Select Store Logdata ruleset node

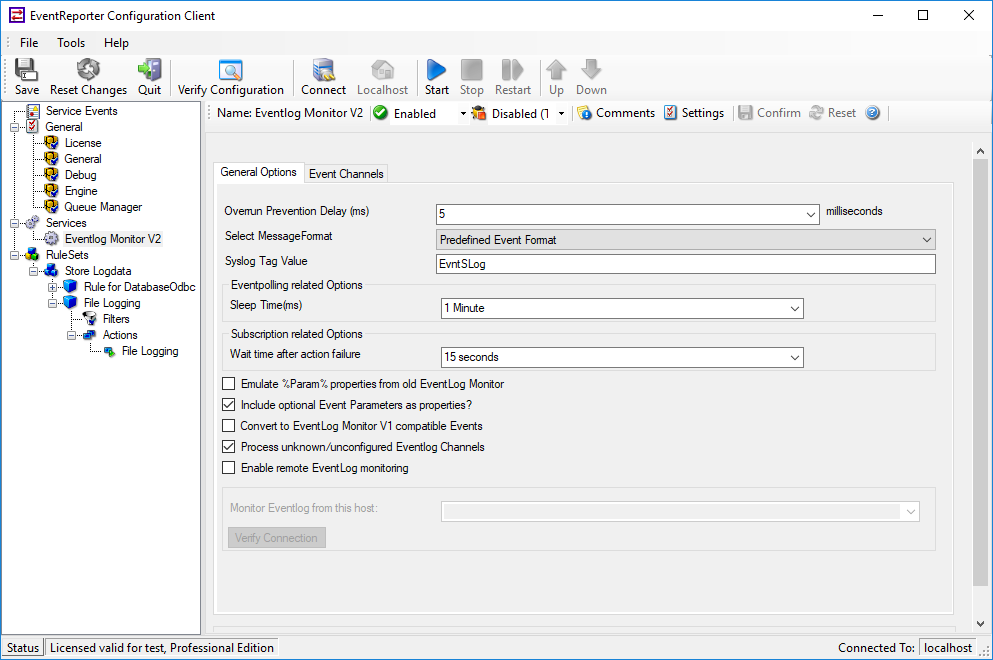[98, 271]
